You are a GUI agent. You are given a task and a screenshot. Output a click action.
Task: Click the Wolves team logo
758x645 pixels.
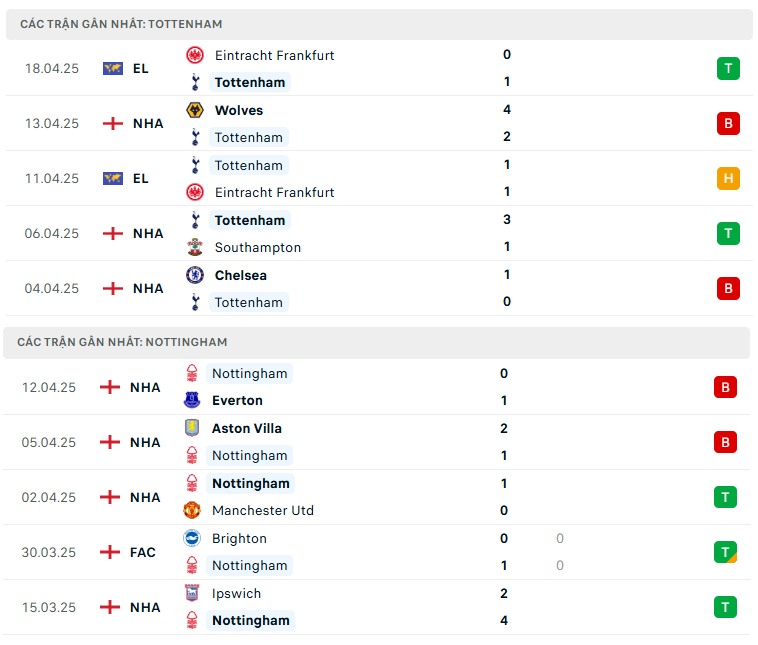pyautogui.click(x=195, y=110)
